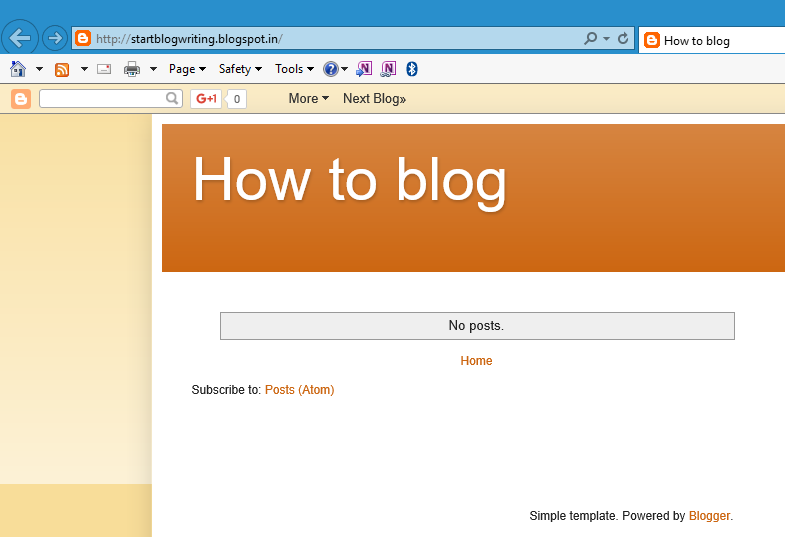Click the browser Forward arrow button
Viewport: 785px width, 537px height.
(55, 38)
